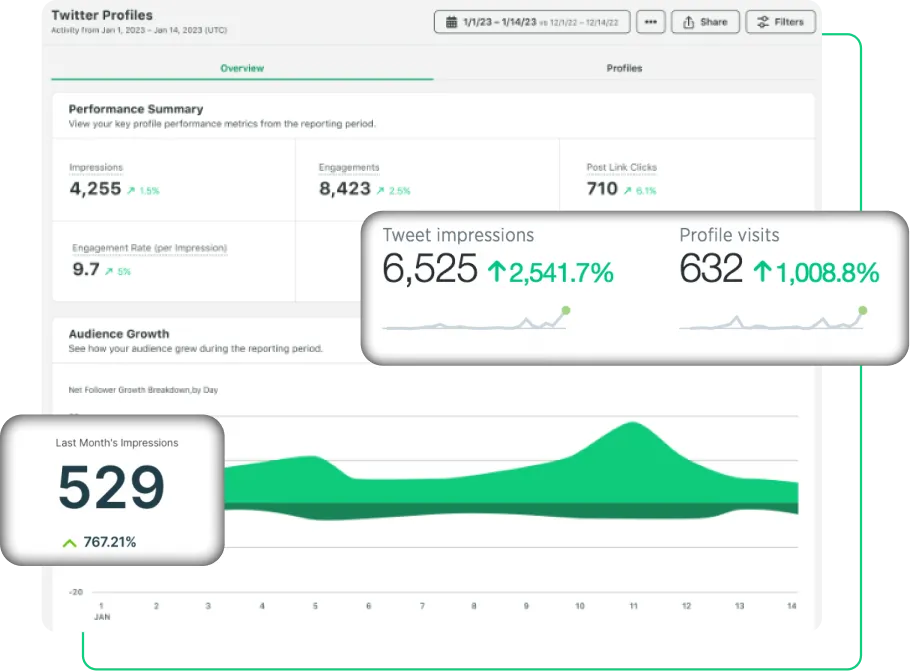Switch to the Profiles tab
Viewport: 910px width, 671px height.
[x=624, y=68]
